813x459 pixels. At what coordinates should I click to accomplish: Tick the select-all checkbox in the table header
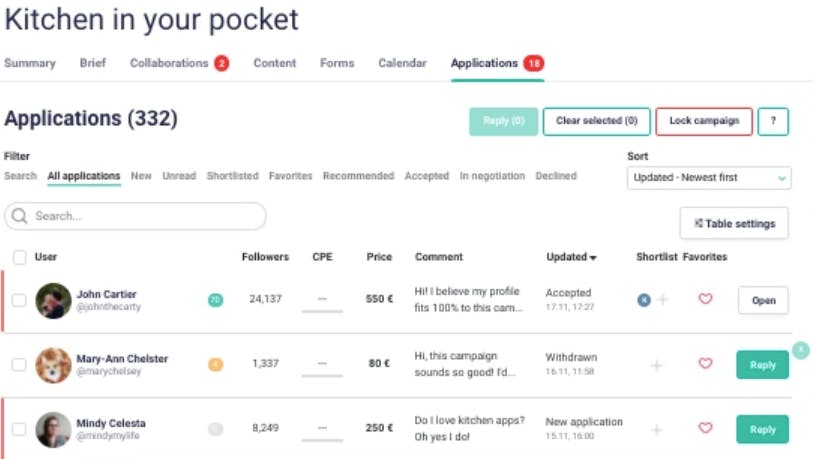pyautogui.click(x=19, y=257)
